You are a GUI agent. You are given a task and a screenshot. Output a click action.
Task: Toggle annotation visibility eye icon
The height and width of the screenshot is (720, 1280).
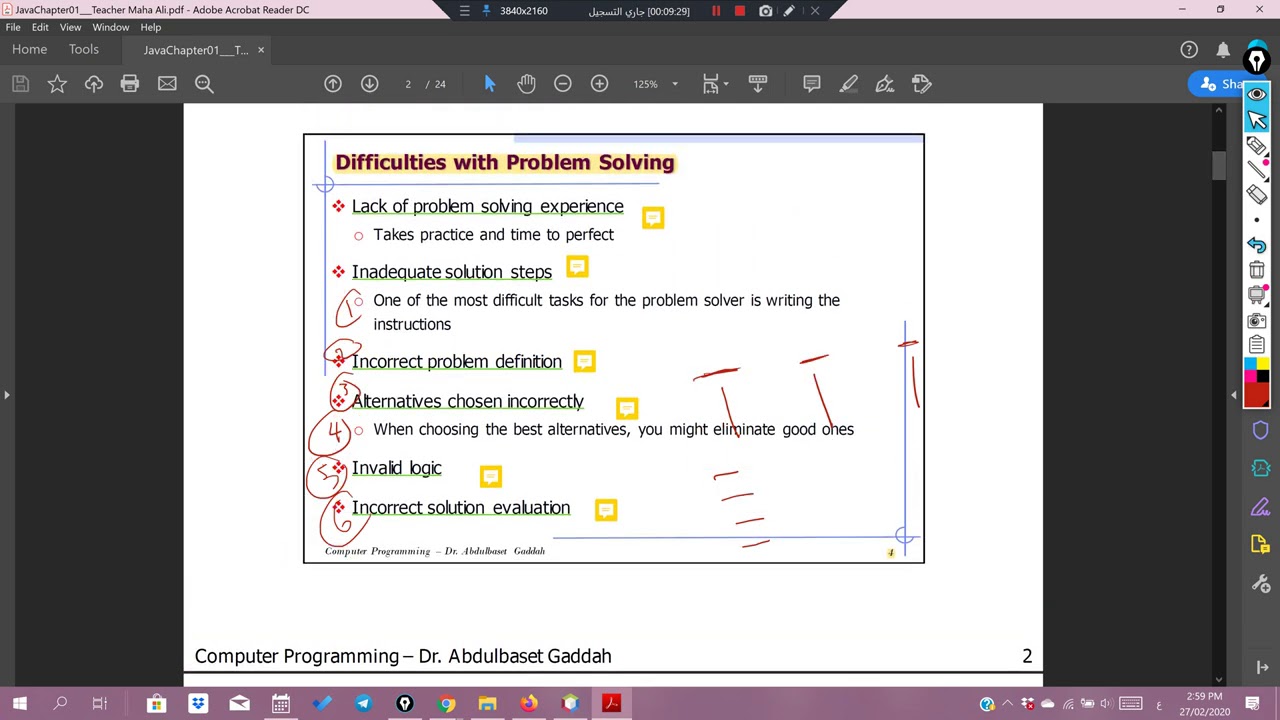click(x=1257, y=94)
